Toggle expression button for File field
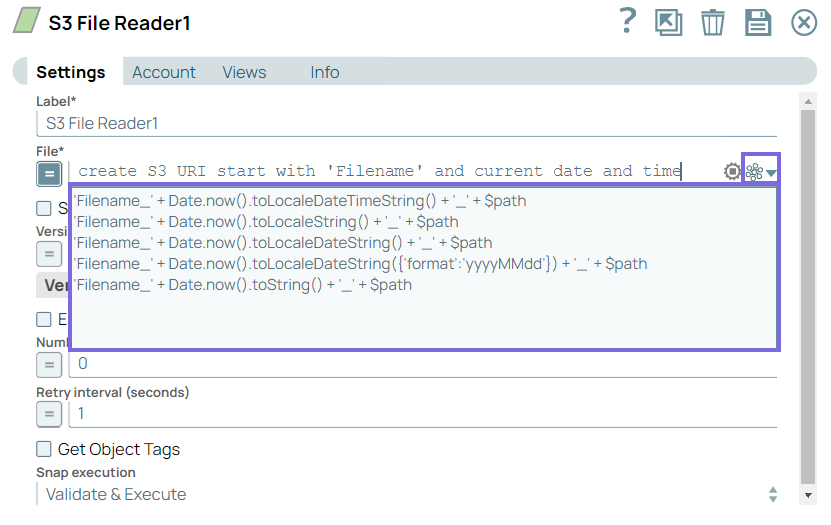 click(49, 173)
